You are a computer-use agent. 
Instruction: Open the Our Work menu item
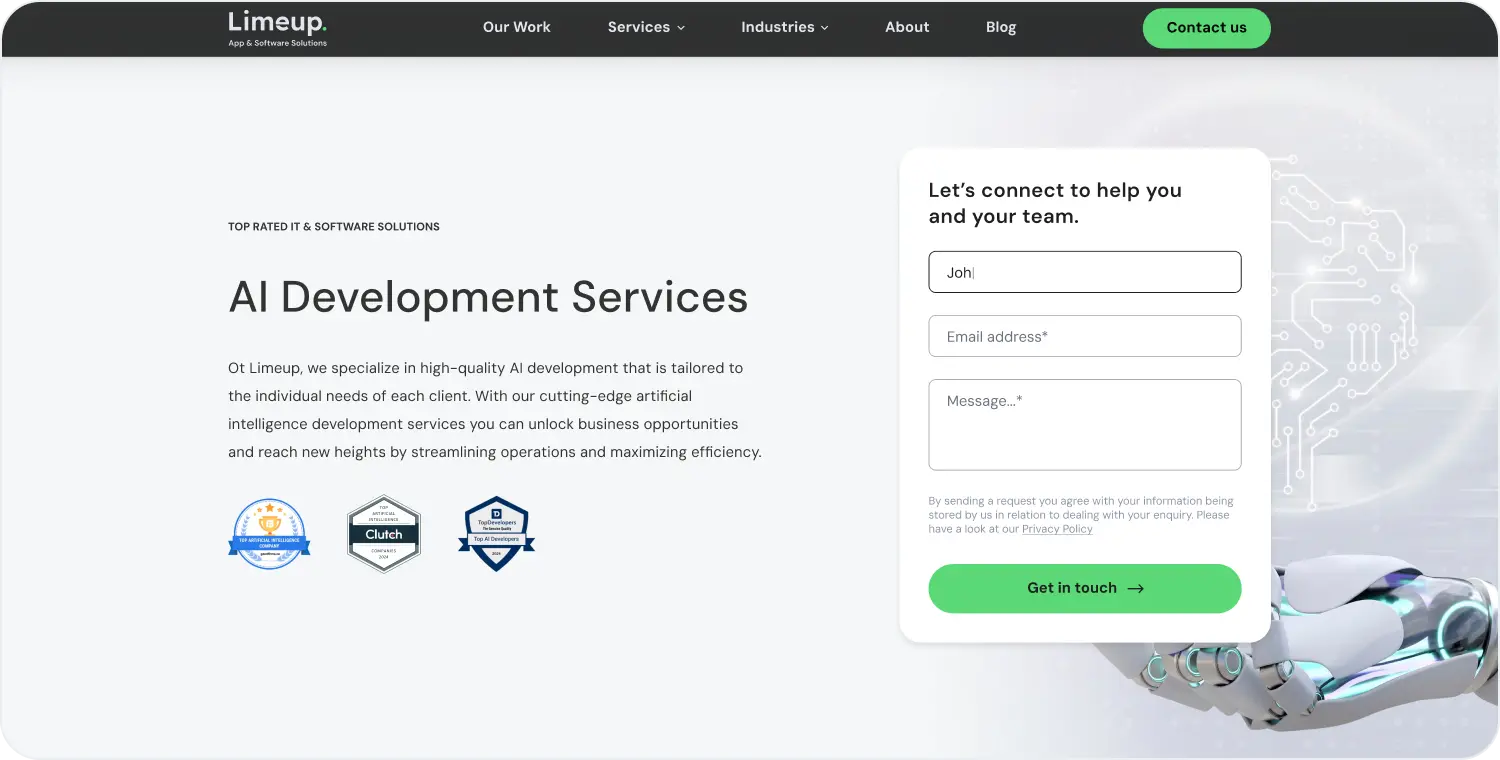click(516, 27)
